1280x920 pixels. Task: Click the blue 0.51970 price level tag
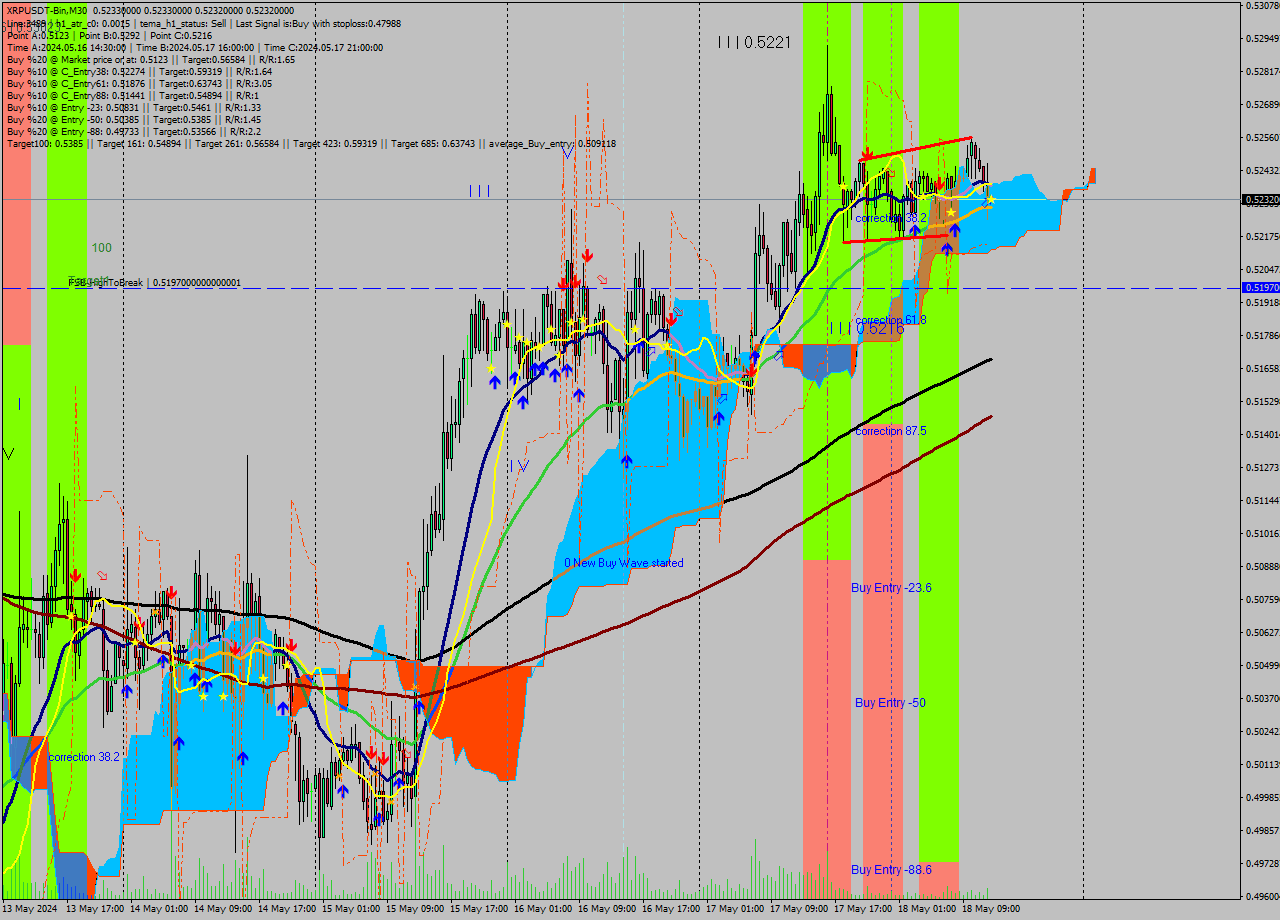(x=1261, y=288)
